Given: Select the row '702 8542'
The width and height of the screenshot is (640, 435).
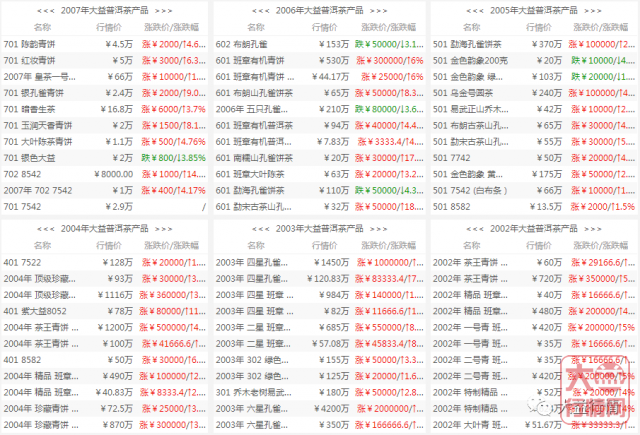Looking at the screenshot, I should pyautogui.click(x=104, y=174).
